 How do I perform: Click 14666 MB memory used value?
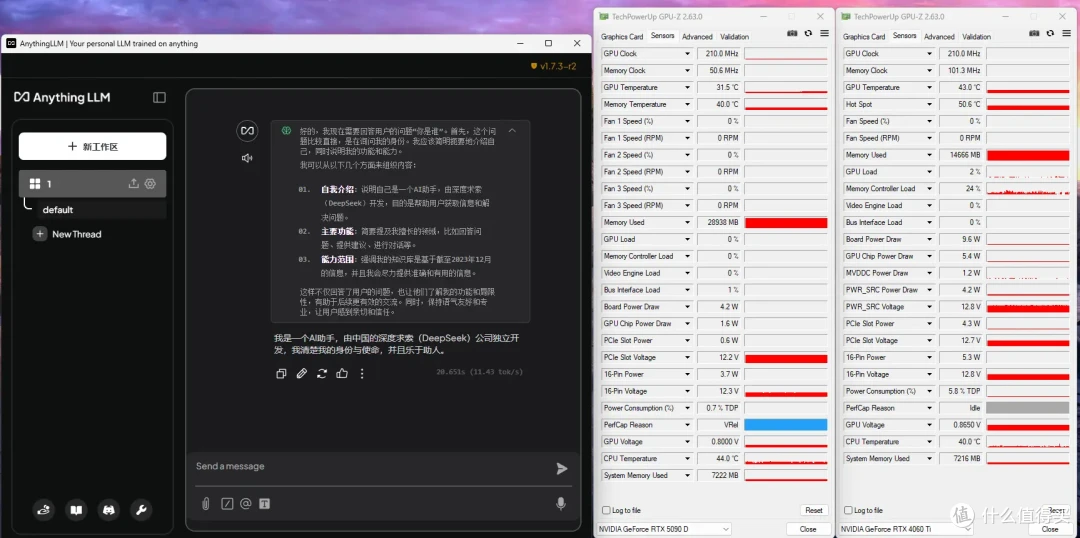961,155
